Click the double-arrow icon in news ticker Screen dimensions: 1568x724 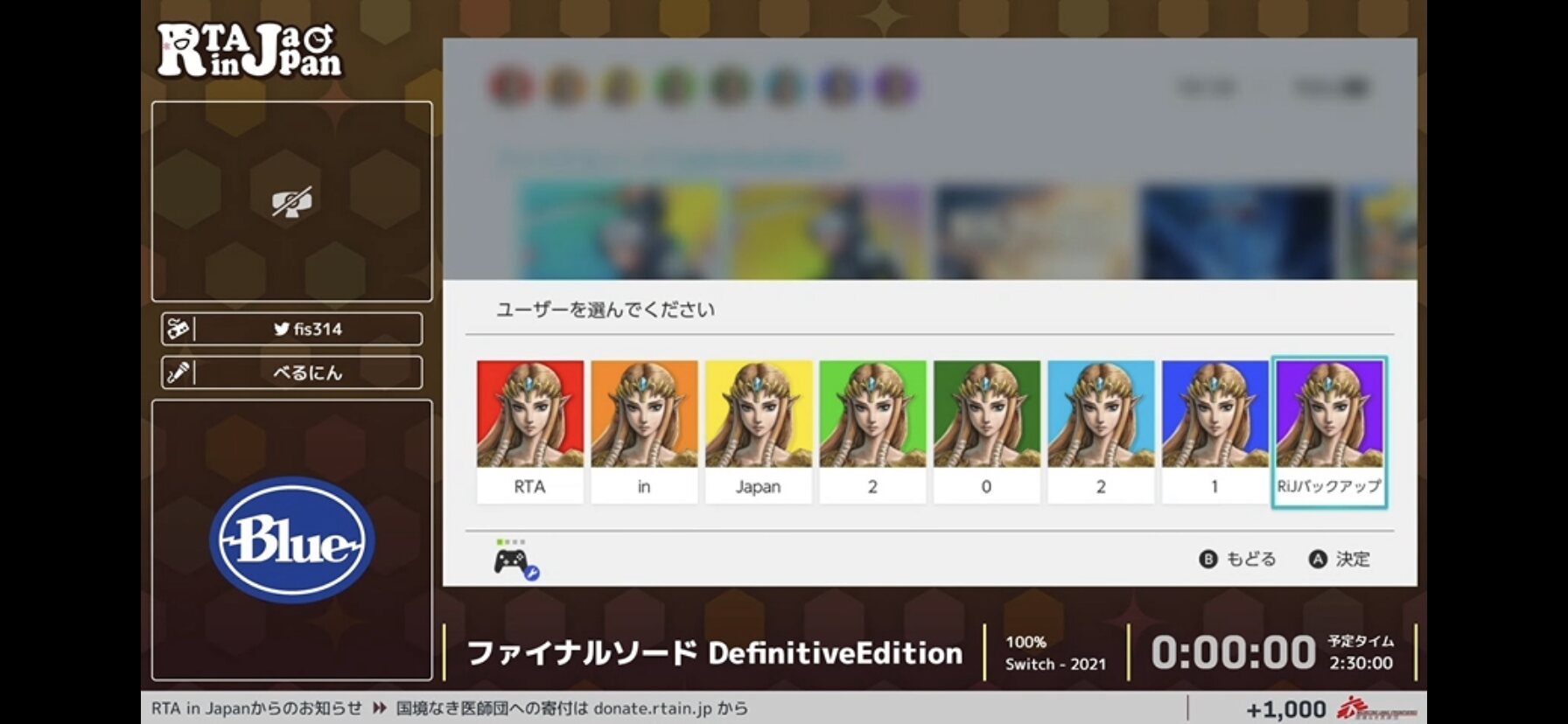tap(380, 708)
